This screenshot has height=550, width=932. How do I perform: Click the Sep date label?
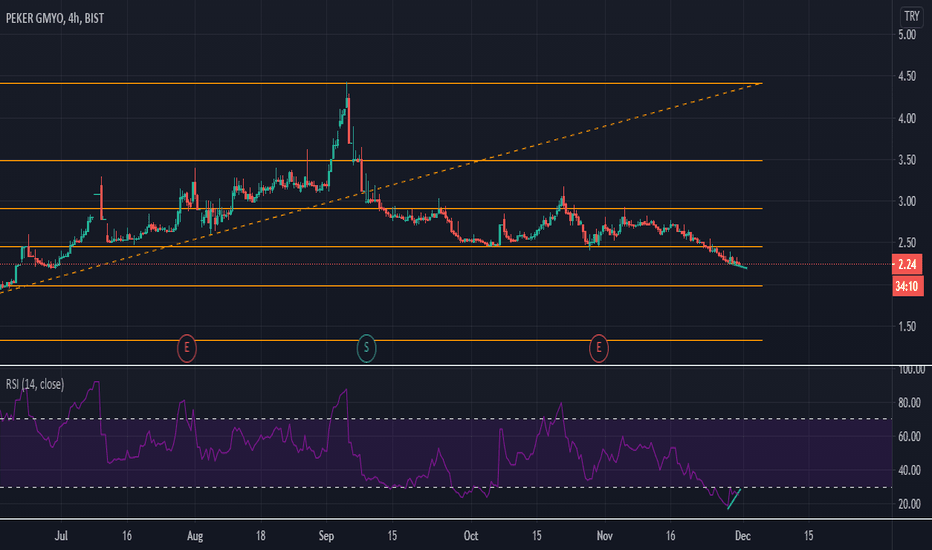(x=326, y=536)
